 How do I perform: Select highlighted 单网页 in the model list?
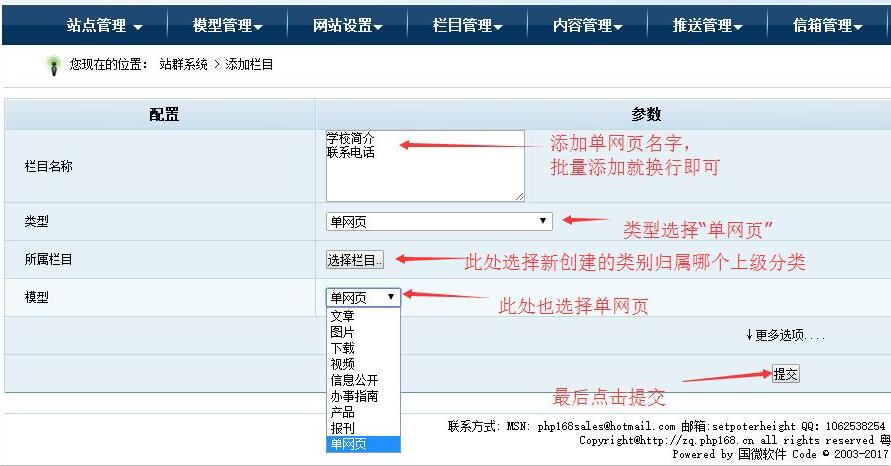[363, 444]
